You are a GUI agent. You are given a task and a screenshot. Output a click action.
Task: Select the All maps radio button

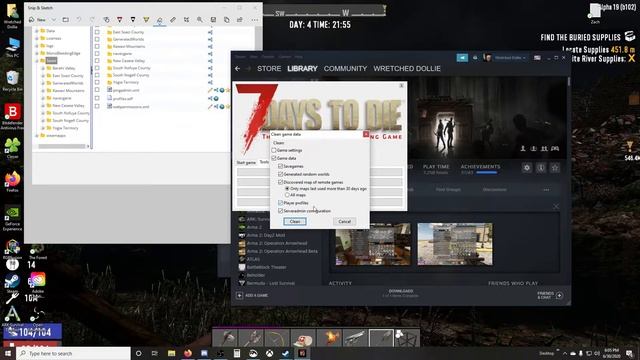[287, 195]
